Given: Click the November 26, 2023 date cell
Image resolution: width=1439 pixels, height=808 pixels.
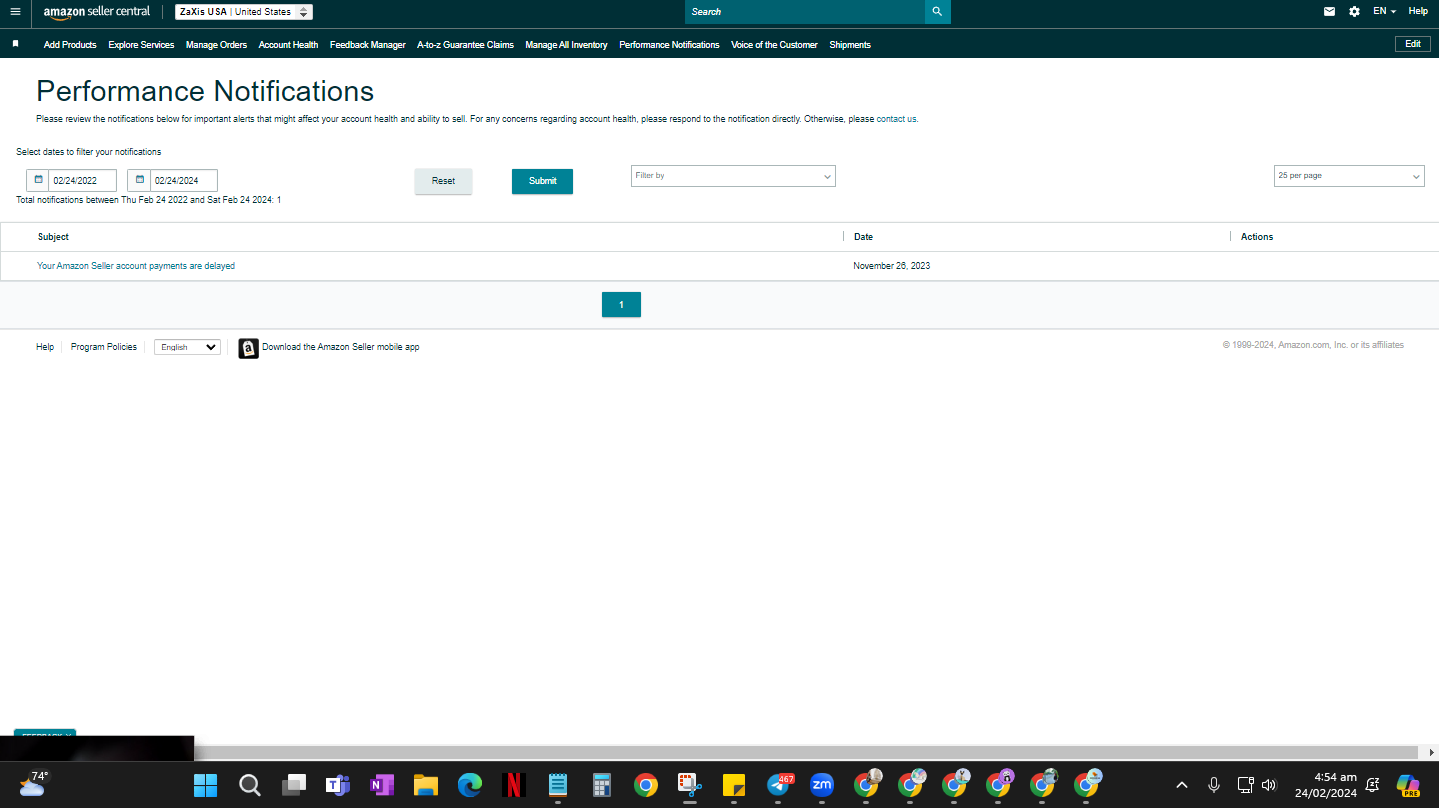Looking at the screenshot, I should click(892, 266).
